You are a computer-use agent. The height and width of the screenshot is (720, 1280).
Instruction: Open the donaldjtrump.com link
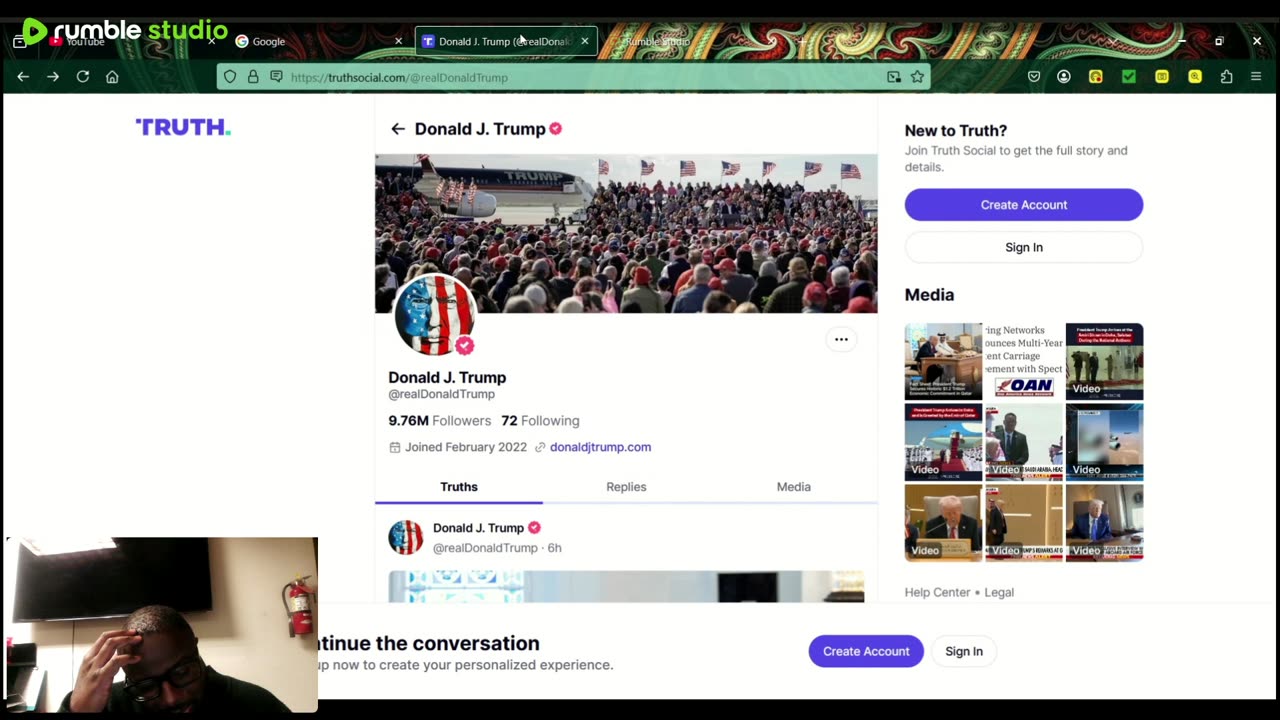pos(600,447)
